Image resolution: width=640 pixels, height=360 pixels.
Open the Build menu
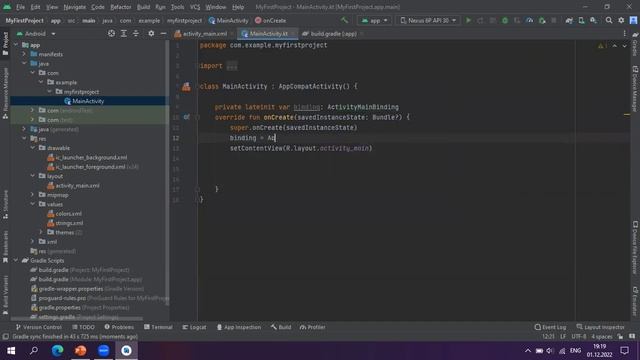pyautogui.click(x=143, y=7)
